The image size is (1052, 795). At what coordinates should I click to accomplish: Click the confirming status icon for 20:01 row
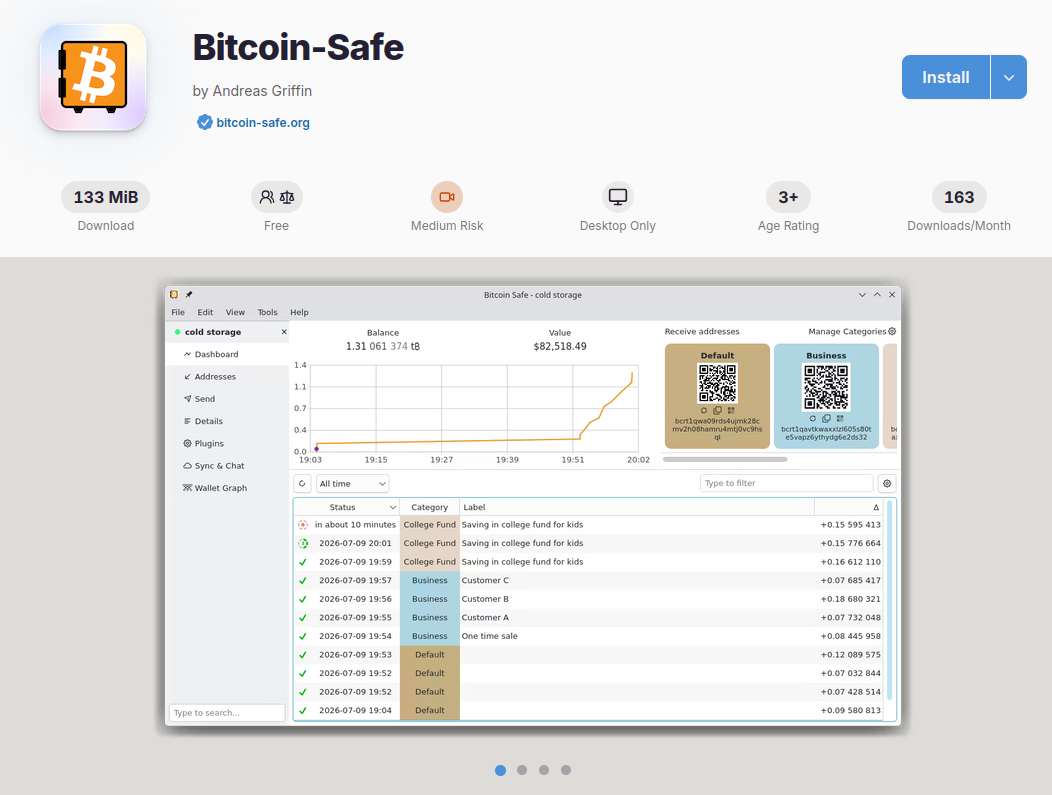pyautogui.click(x=303, y=543)
